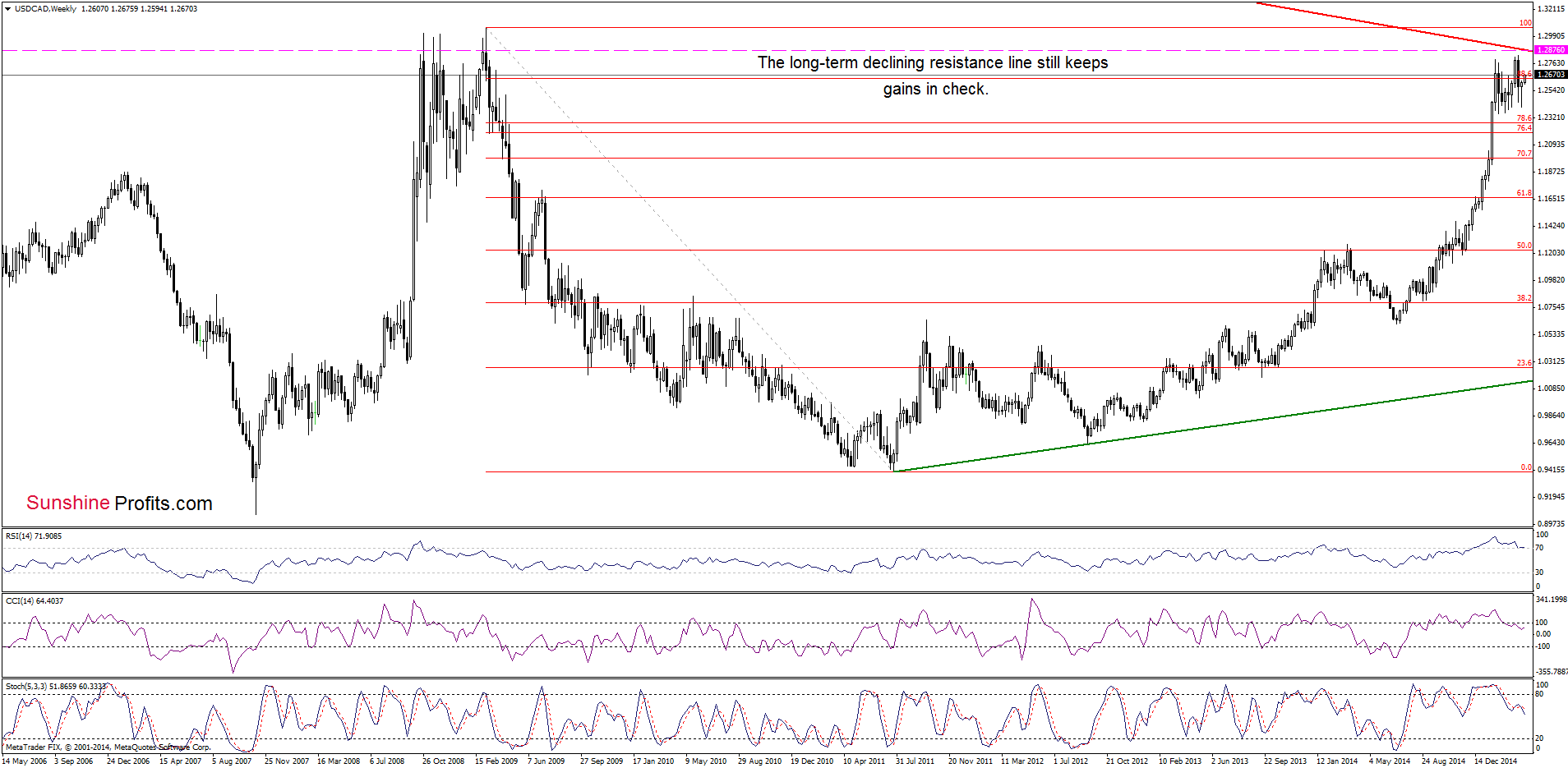Select the red declining resistance trendline
The width and height of the screenshot is (1568, 768).
(x=1395, y=27)
